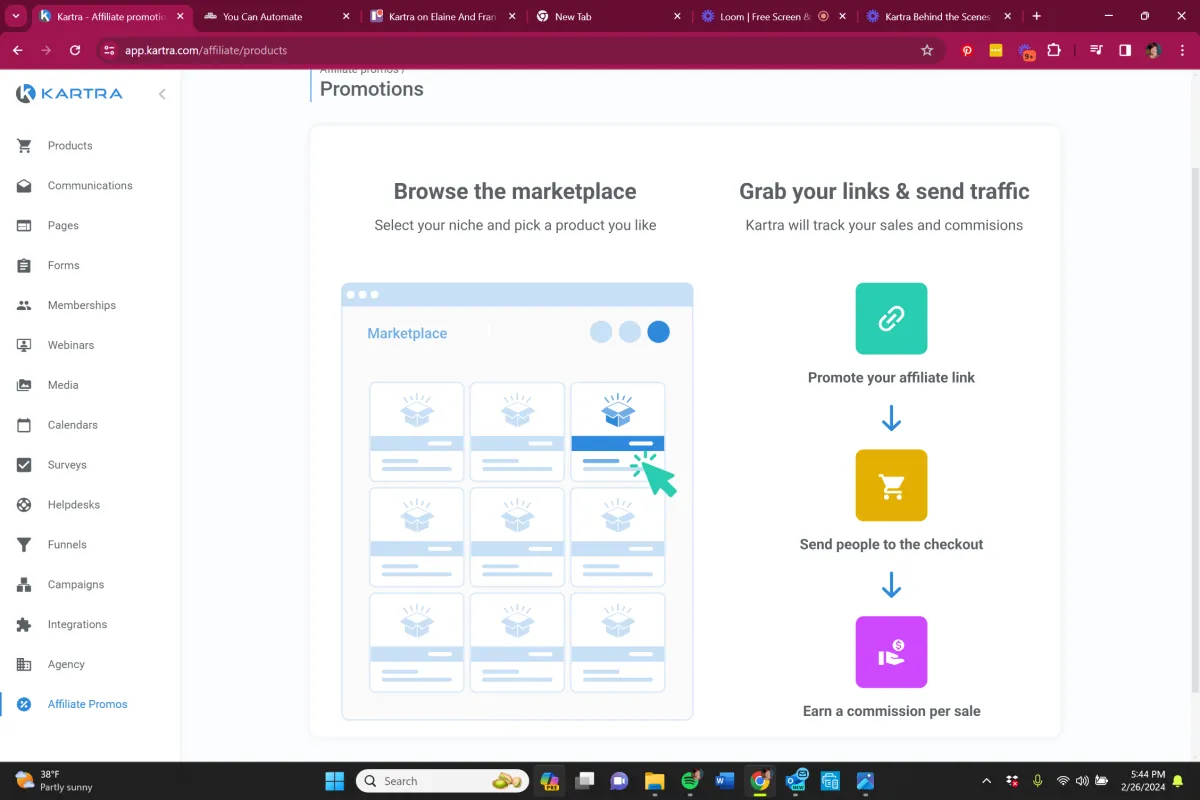
Task: Open Products in the Kartra sidebar
Action: (69, 146)
